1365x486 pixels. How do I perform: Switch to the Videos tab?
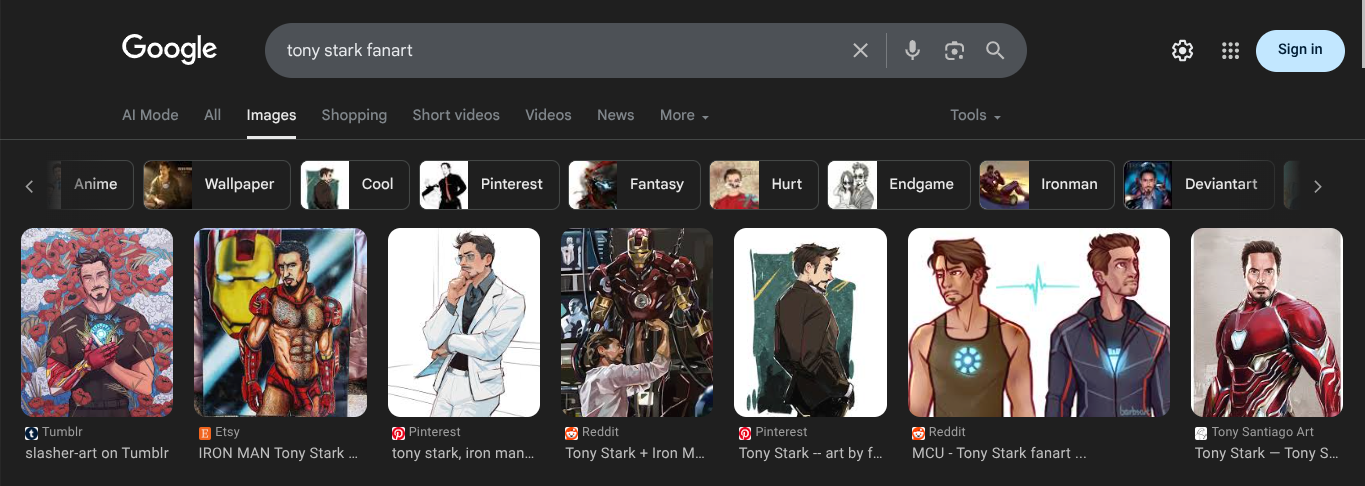[548, 115]
